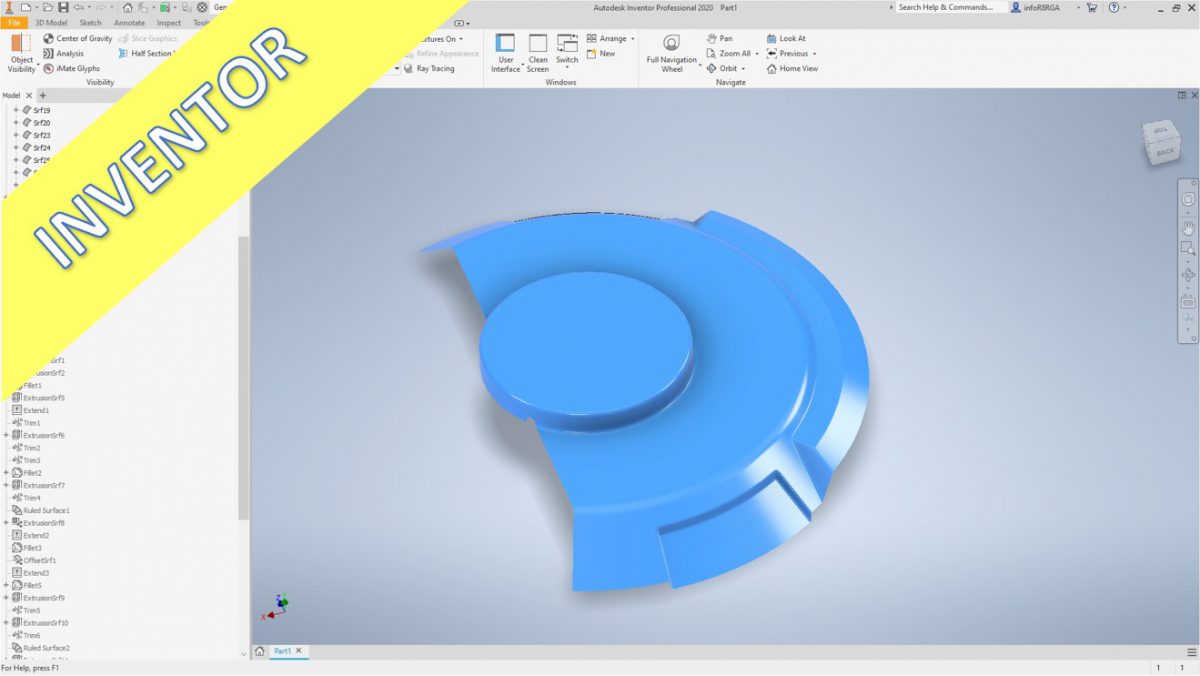The image size is (1200, 676).
Task: Add a browser panel with the plus button
Action: coord(42,95)
